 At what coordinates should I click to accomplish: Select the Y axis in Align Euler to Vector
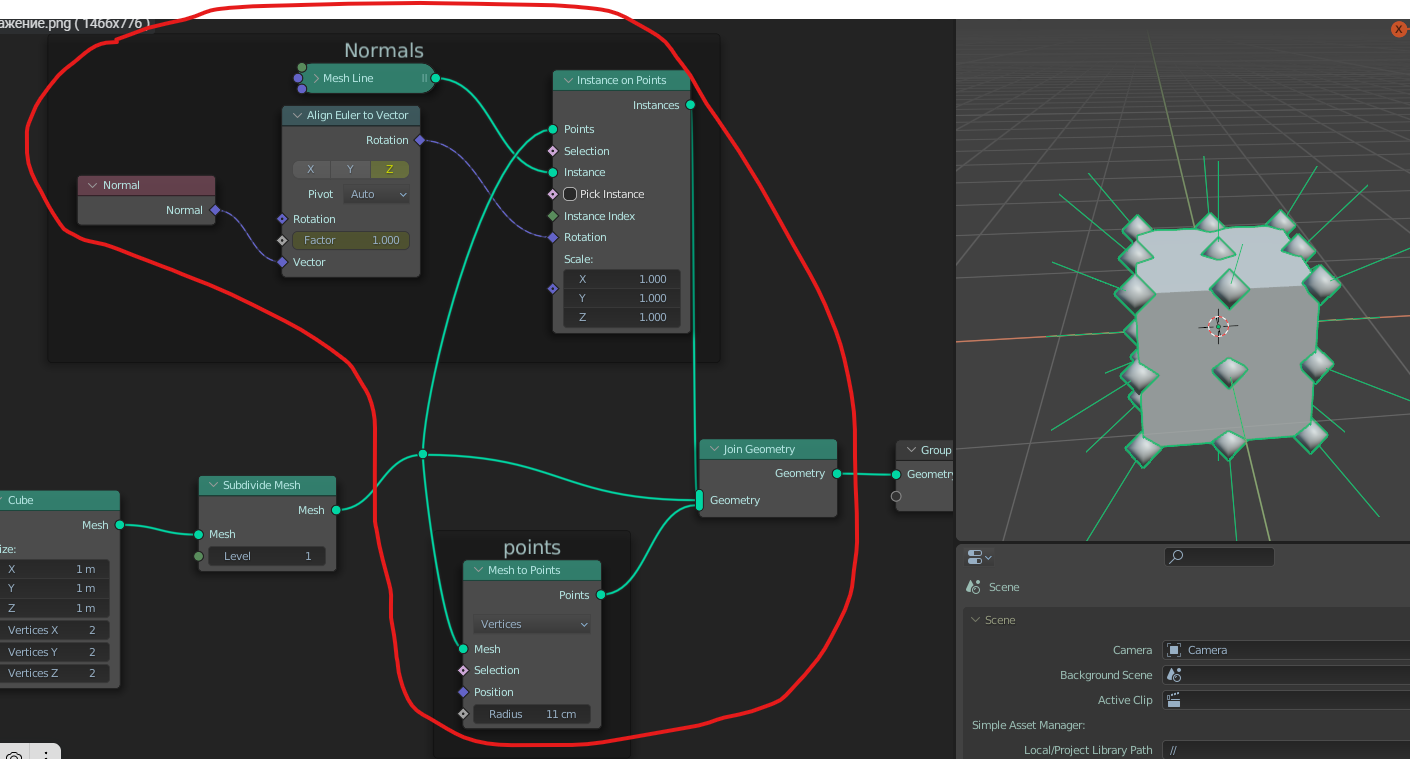(350, 169)
